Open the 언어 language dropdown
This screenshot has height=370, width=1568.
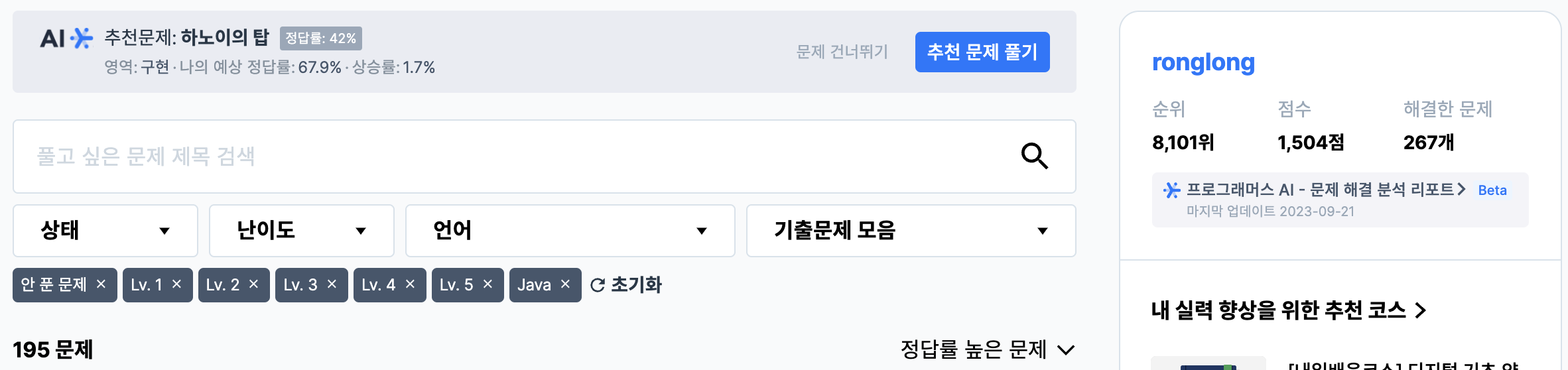click(x=570, y=231)
